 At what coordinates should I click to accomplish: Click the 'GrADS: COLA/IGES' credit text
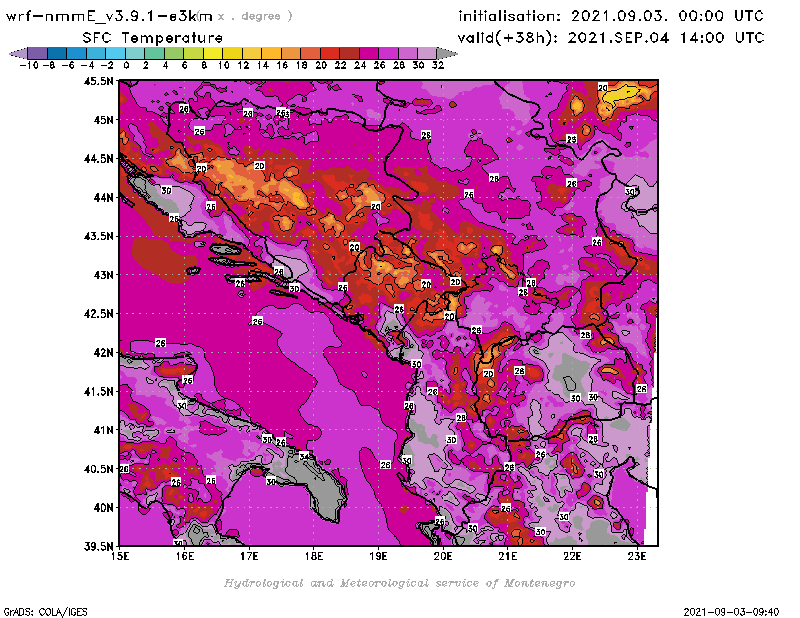(x=45, y=612)
